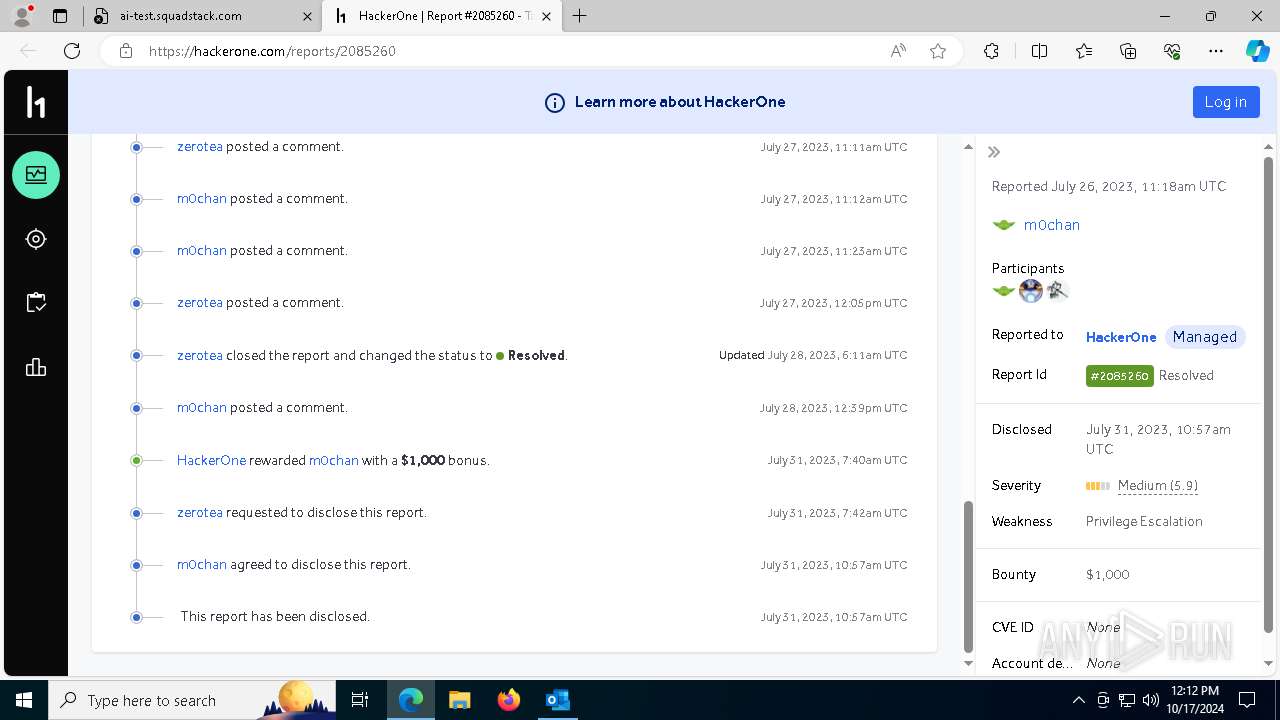
Task: Open the tab actions menu icon
Action: 60,16
